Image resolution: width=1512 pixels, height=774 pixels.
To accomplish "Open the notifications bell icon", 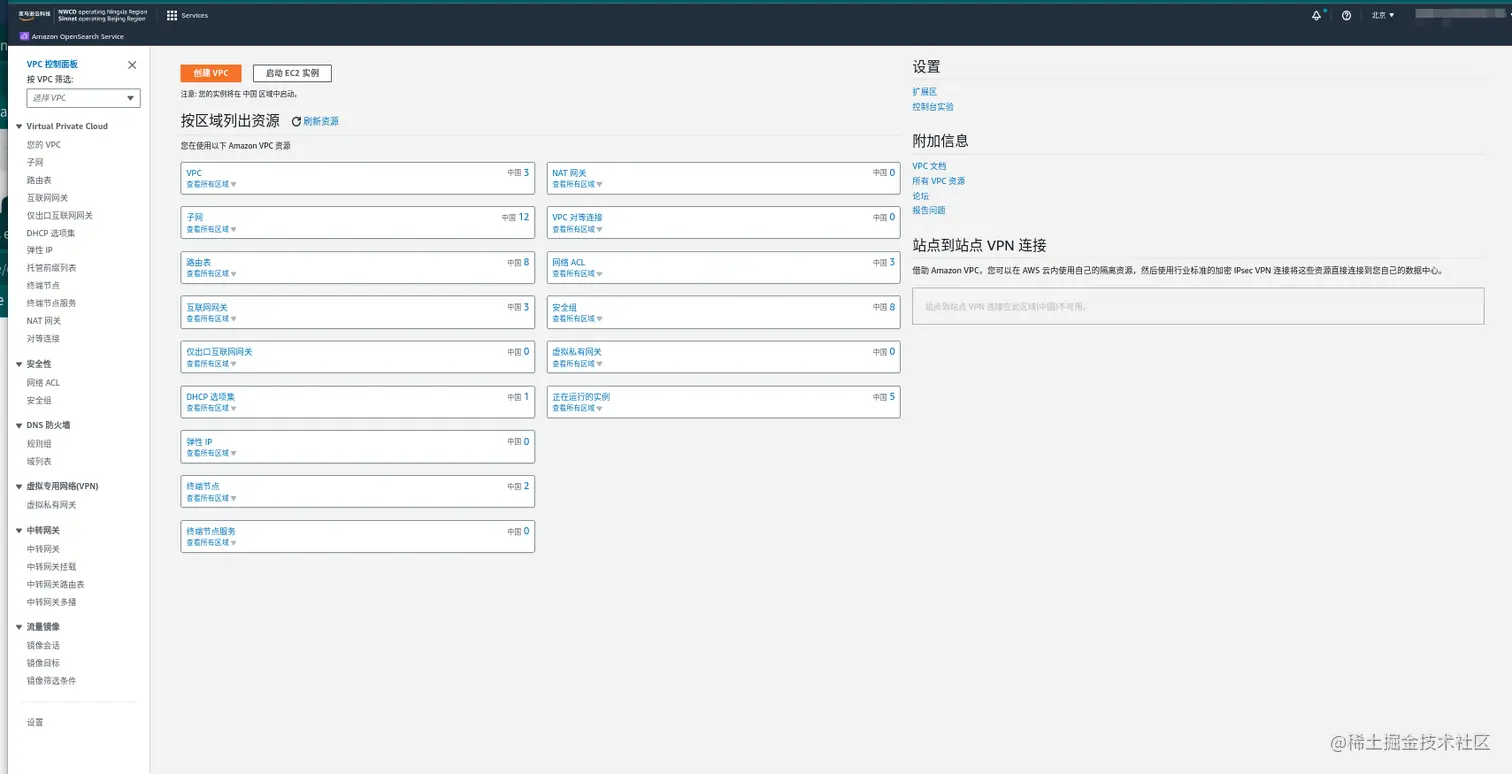I will [1316, 15].
